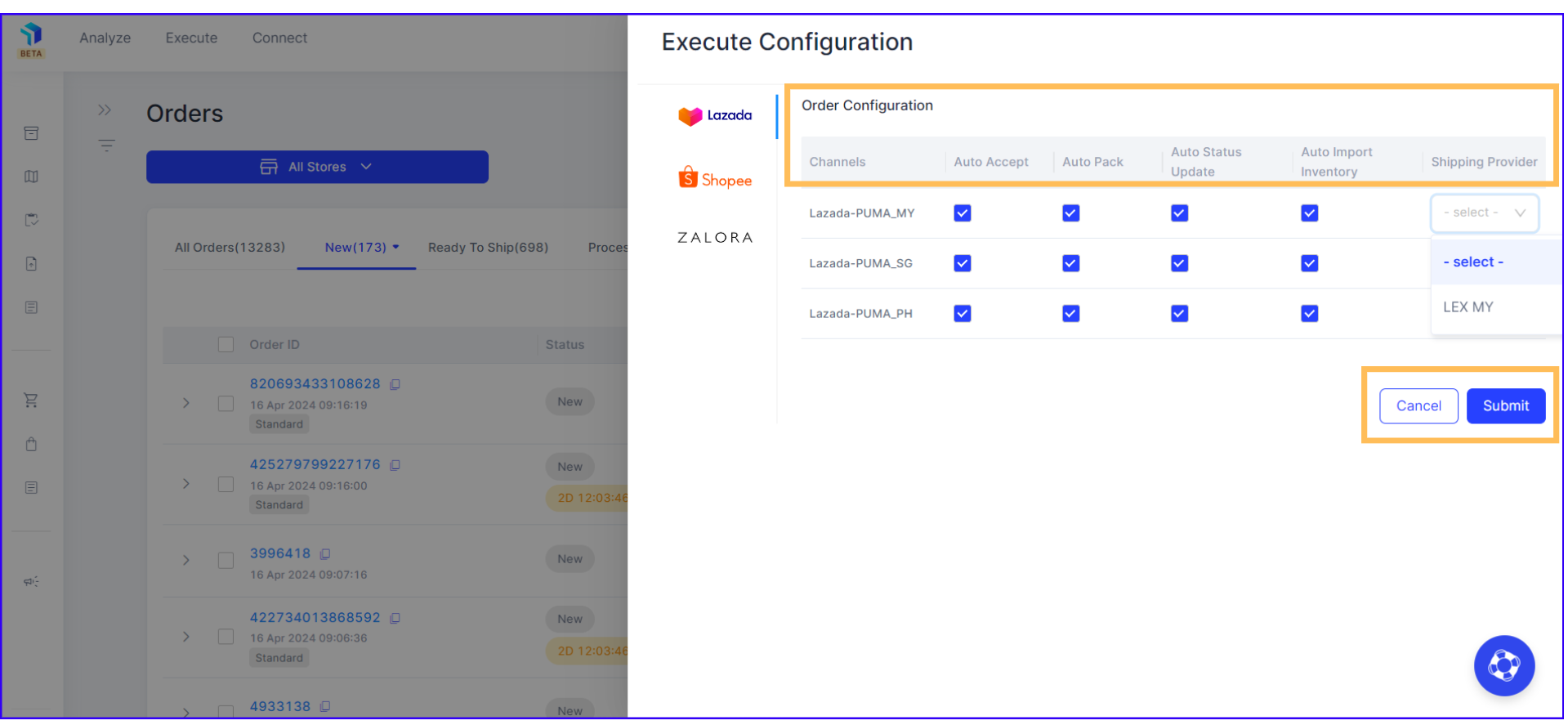The width and height of the screenshot is (1568, 725).
Task: Expand order row 422734013868592
Action: [x=186, y=638]
